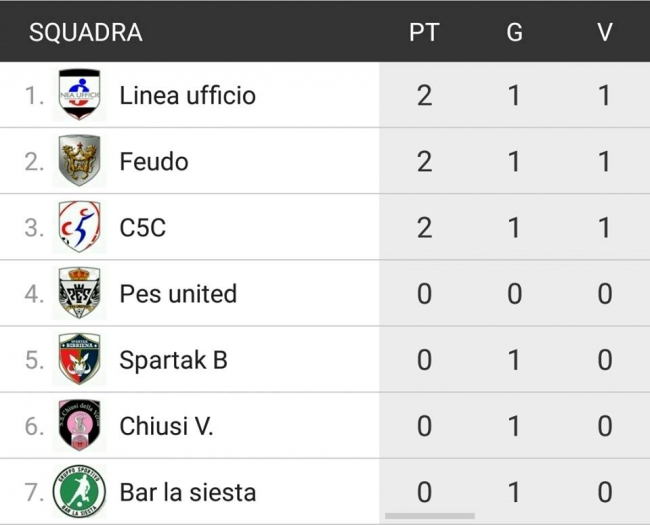Tap the Pes united crown crest
Viewport: 650px width, 525px height.
coord(79,293)
